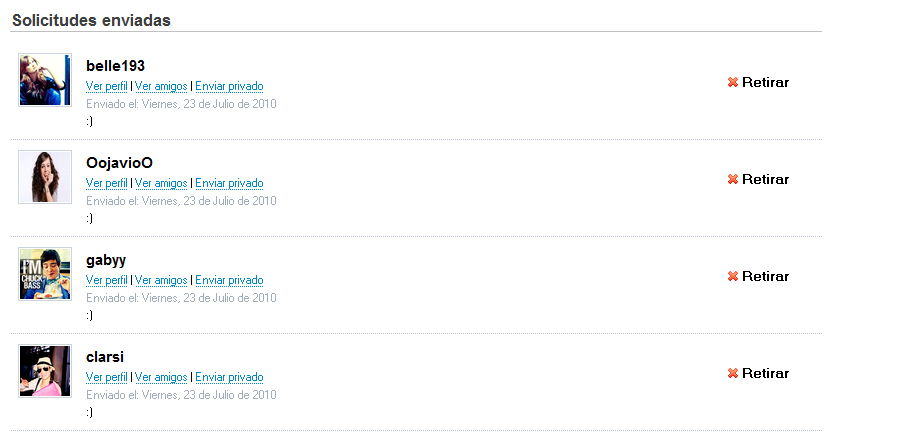Click the red X icon beside belle193
Image resolution: width=902 pixels, height=444 pixels.
733,82
